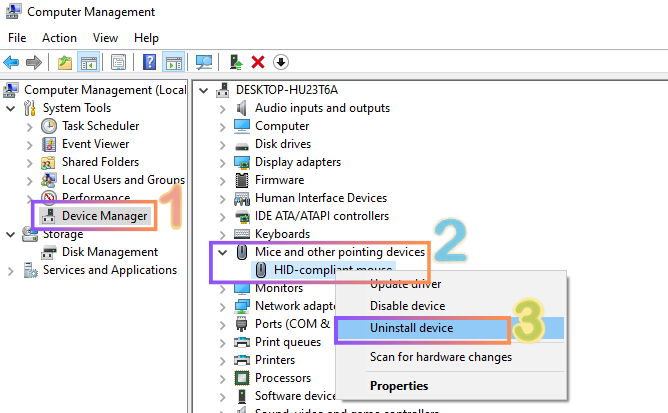Viewport: 668px width, 413px height.
Task: Click the red X uninstall toolbar icon
Action: tap(258, 62)
